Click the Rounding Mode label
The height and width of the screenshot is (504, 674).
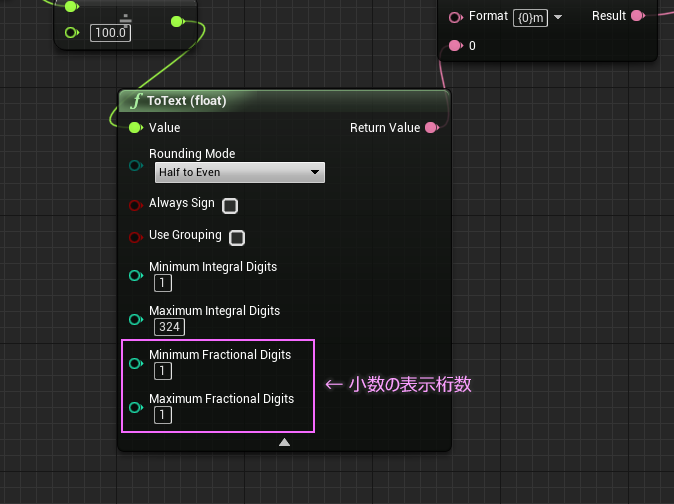pos(192,153)
